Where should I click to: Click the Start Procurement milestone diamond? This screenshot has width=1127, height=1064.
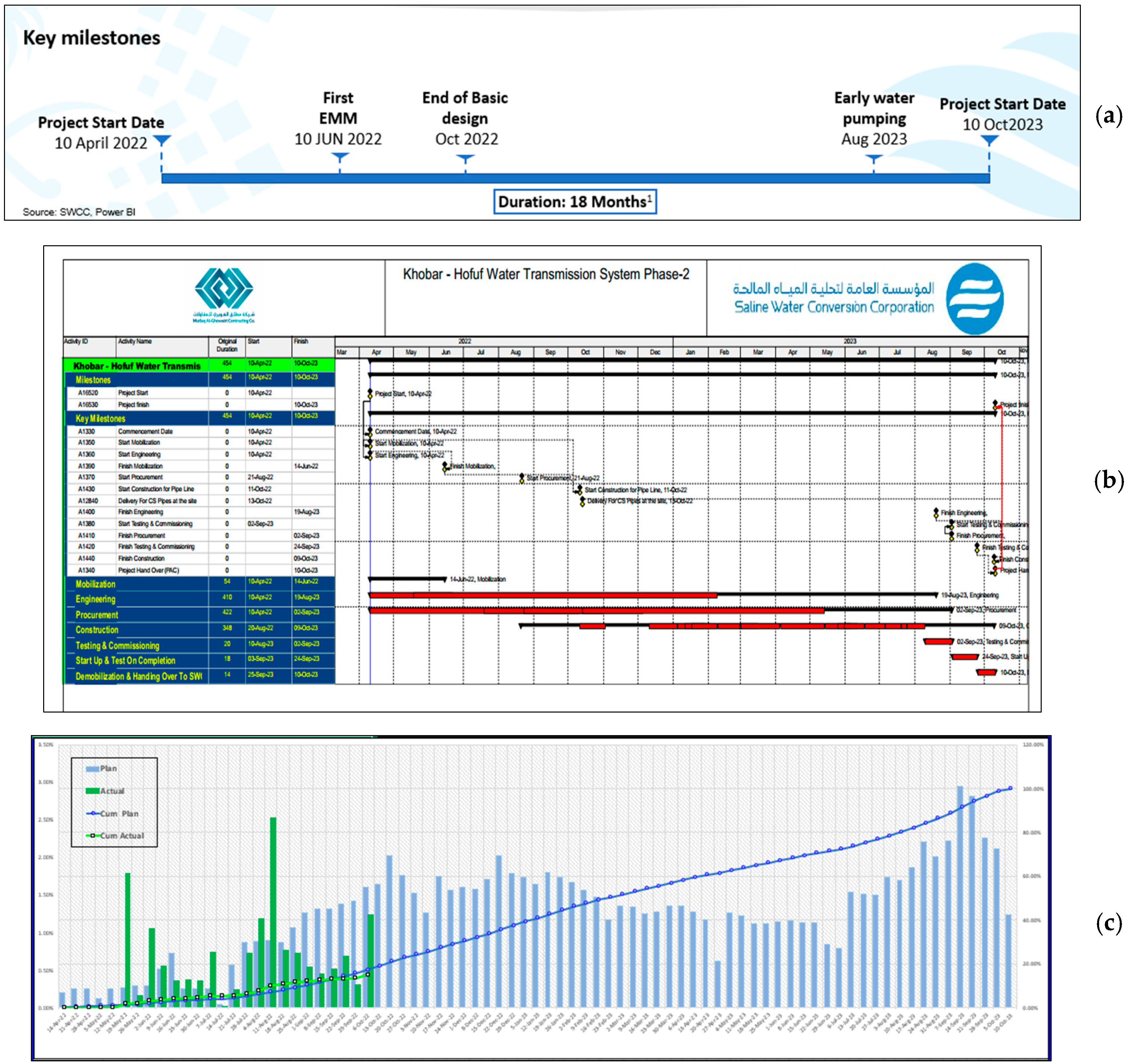pos(522,478)
